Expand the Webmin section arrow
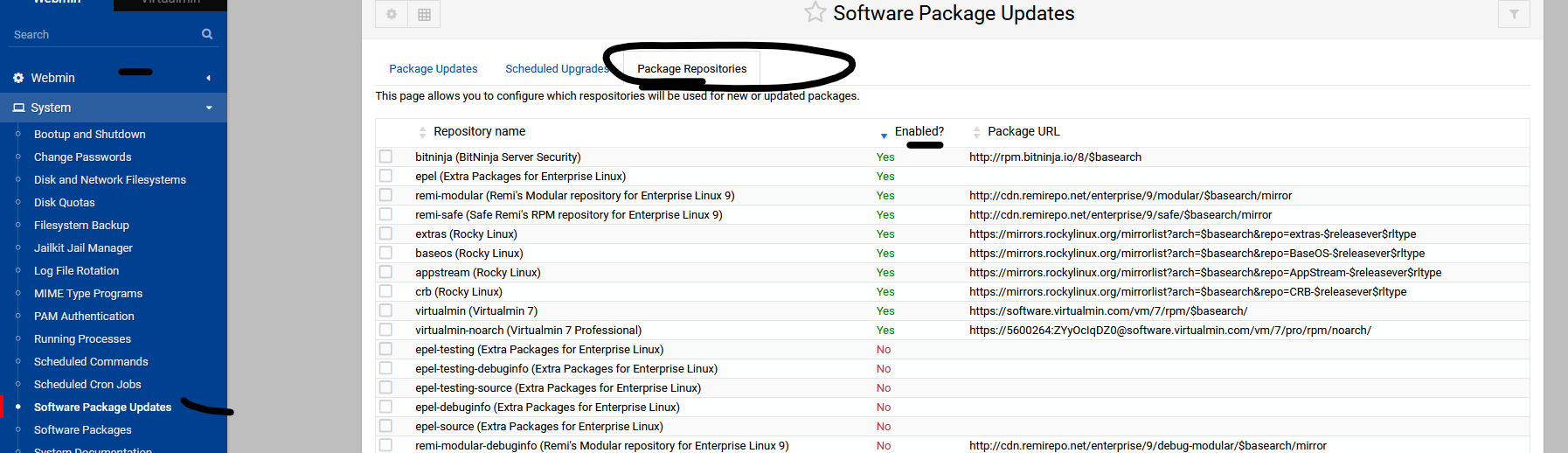This screenshot has height=453, width=1568. click(x=208, y=78)
